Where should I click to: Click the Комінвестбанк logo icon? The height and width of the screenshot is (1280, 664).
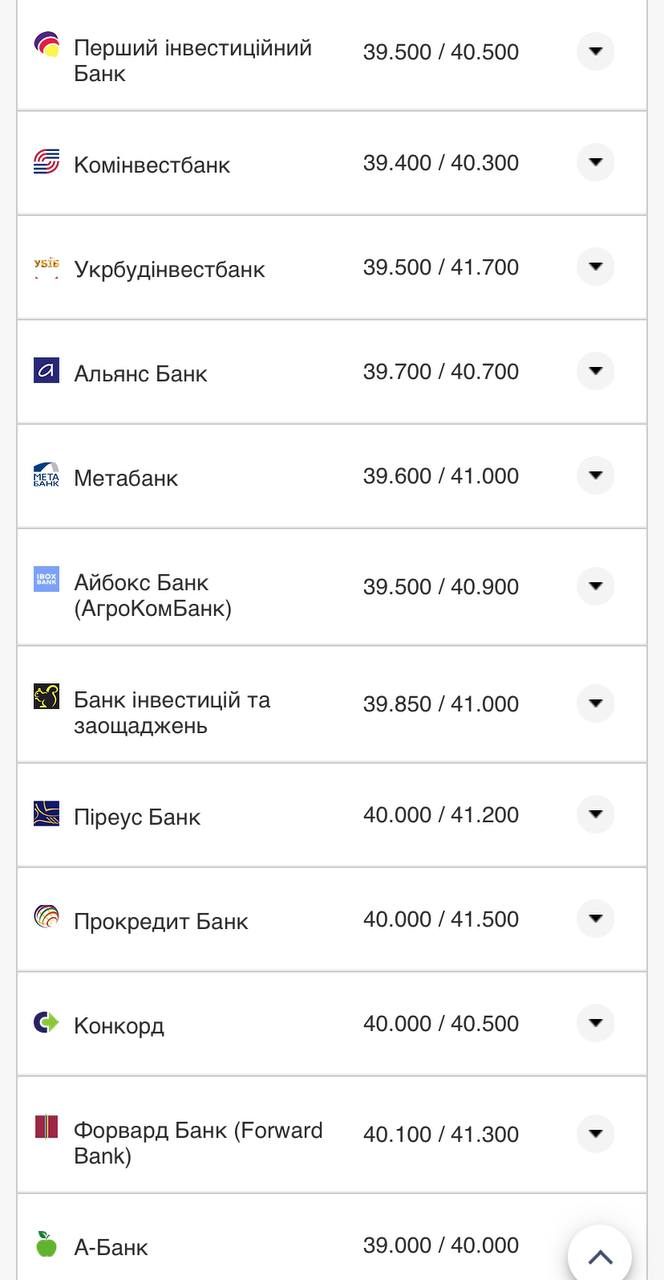(x=46, y=162)
